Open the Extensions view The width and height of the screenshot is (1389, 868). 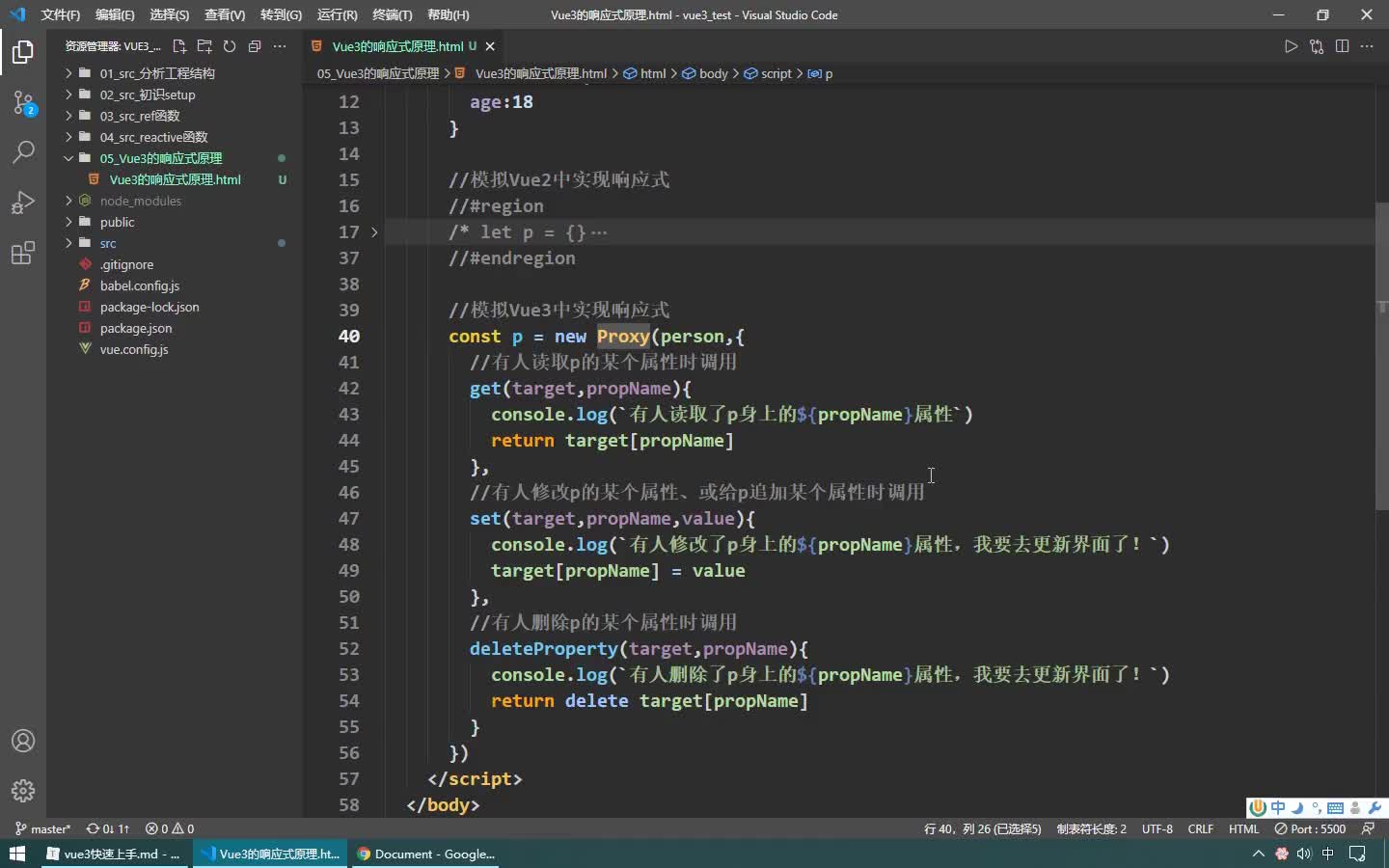click(x=23, y=253)
